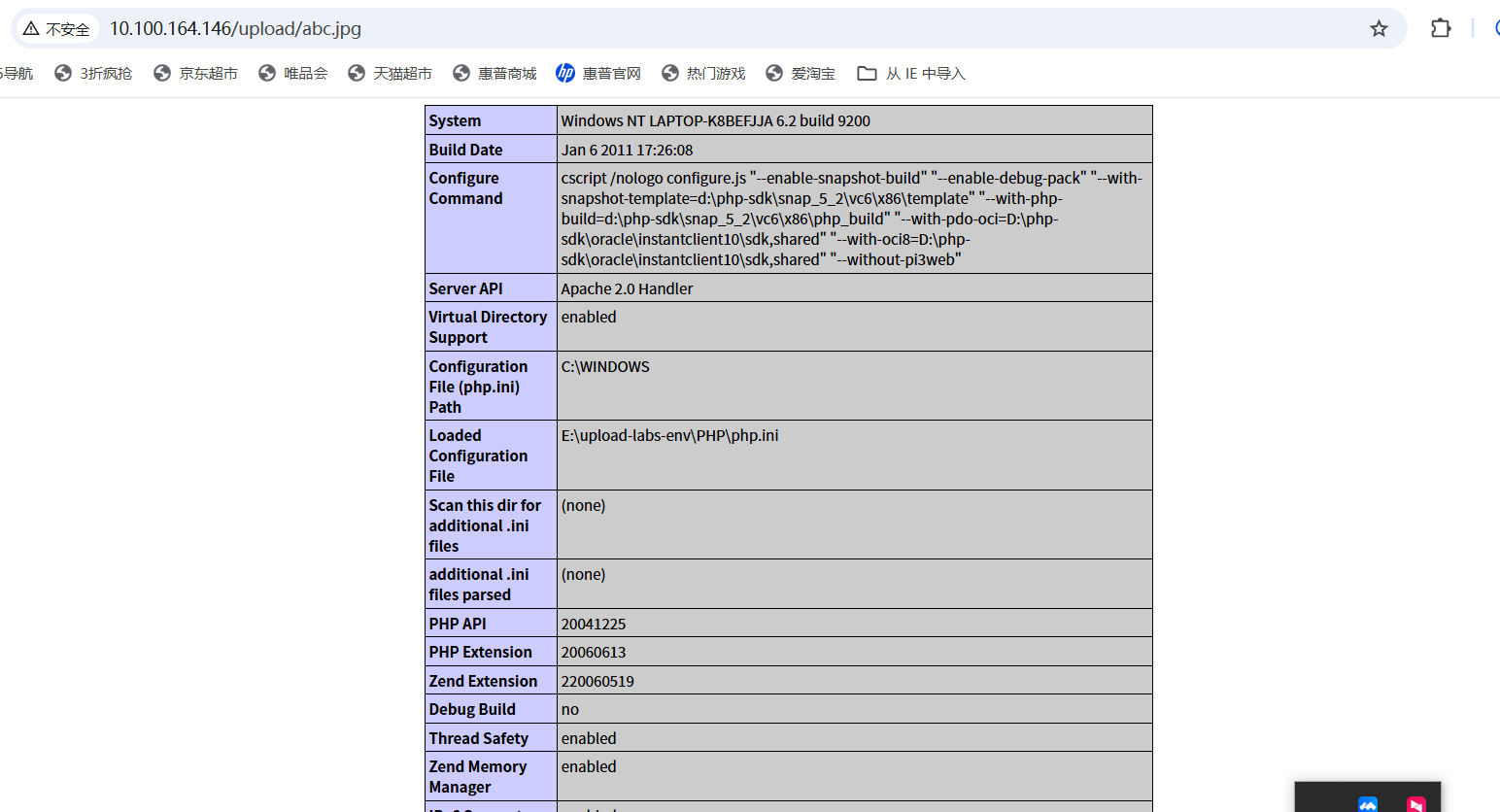Click the 220060519 value
Image resolution: width=1500 pixels, height=812 pixels.
(x=597, y=681)
